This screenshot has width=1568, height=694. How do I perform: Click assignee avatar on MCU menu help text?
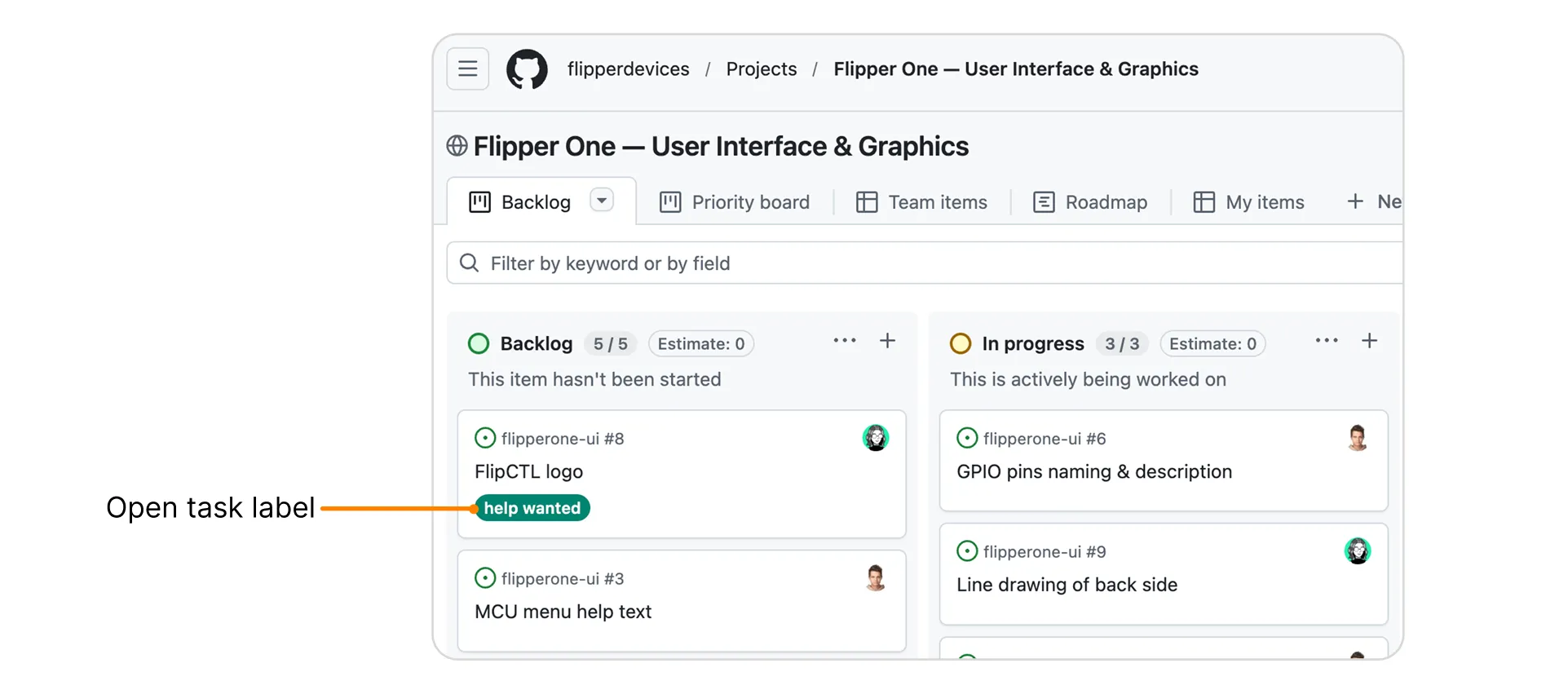tap(876, 578)
